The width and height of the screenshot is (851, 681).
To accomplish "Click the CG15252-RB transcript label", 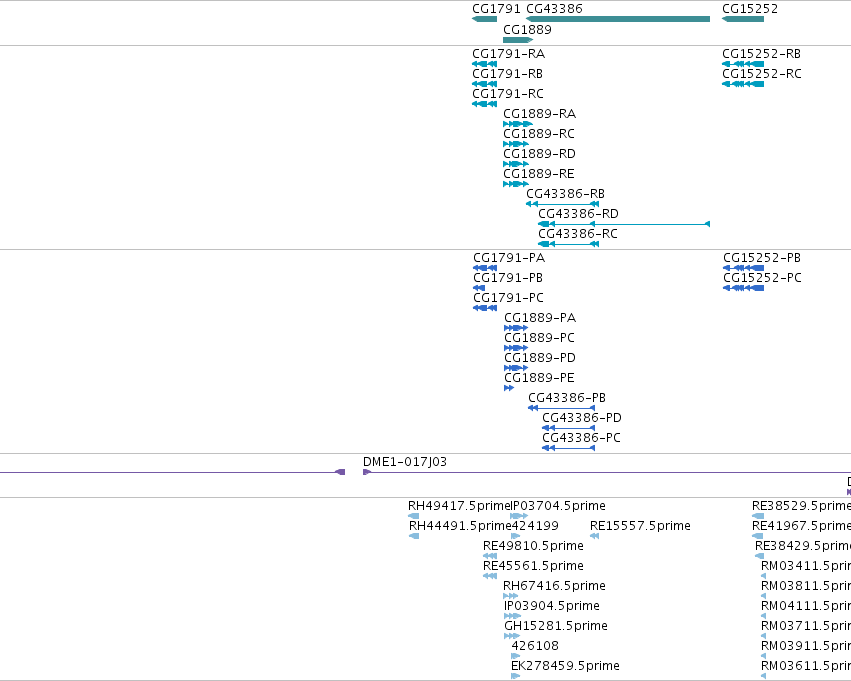I will click(761, 54).
